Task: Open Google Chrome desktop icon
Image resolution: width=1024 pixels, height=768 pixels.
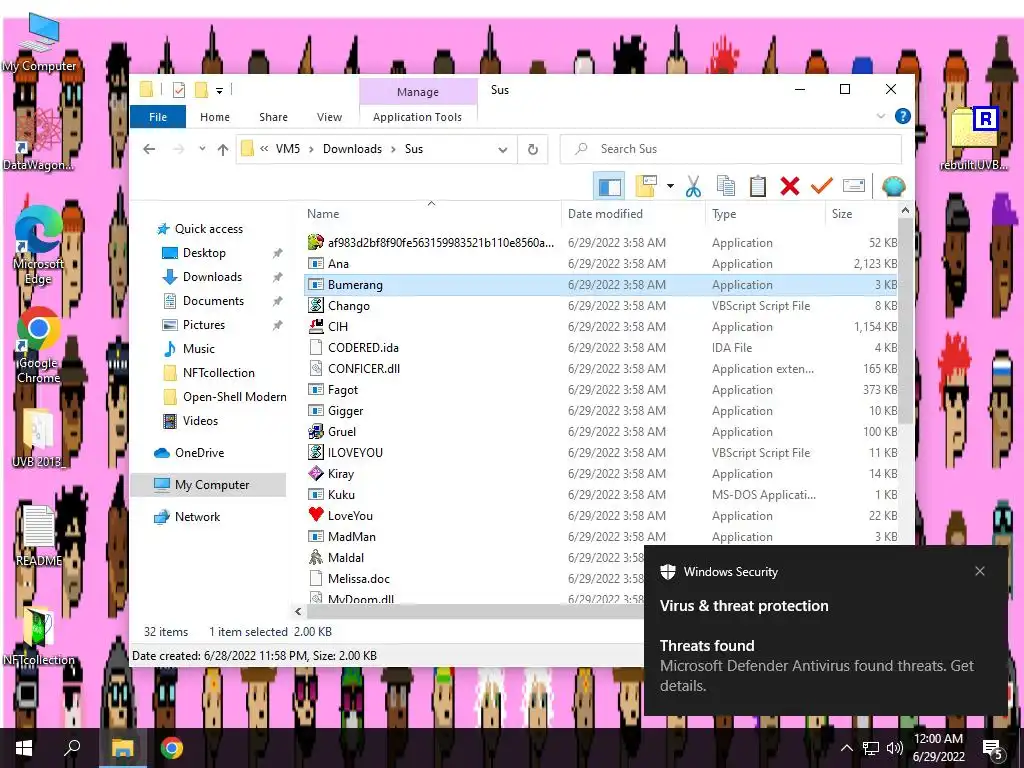Action: coord(39,345)
